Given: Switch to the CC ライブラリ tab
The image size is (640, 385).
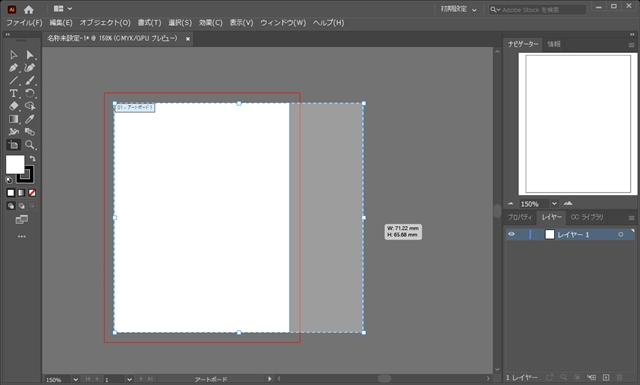Looking at the screenshot, I should point(587,217).
